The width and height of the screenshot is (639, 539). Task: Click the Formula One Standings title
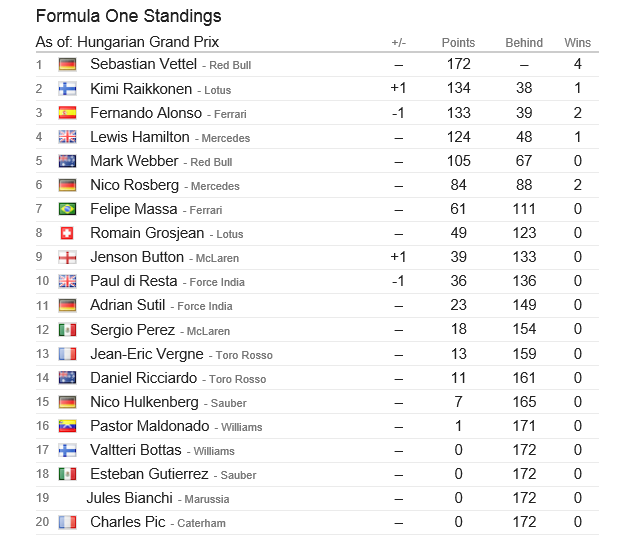point(128,16)
